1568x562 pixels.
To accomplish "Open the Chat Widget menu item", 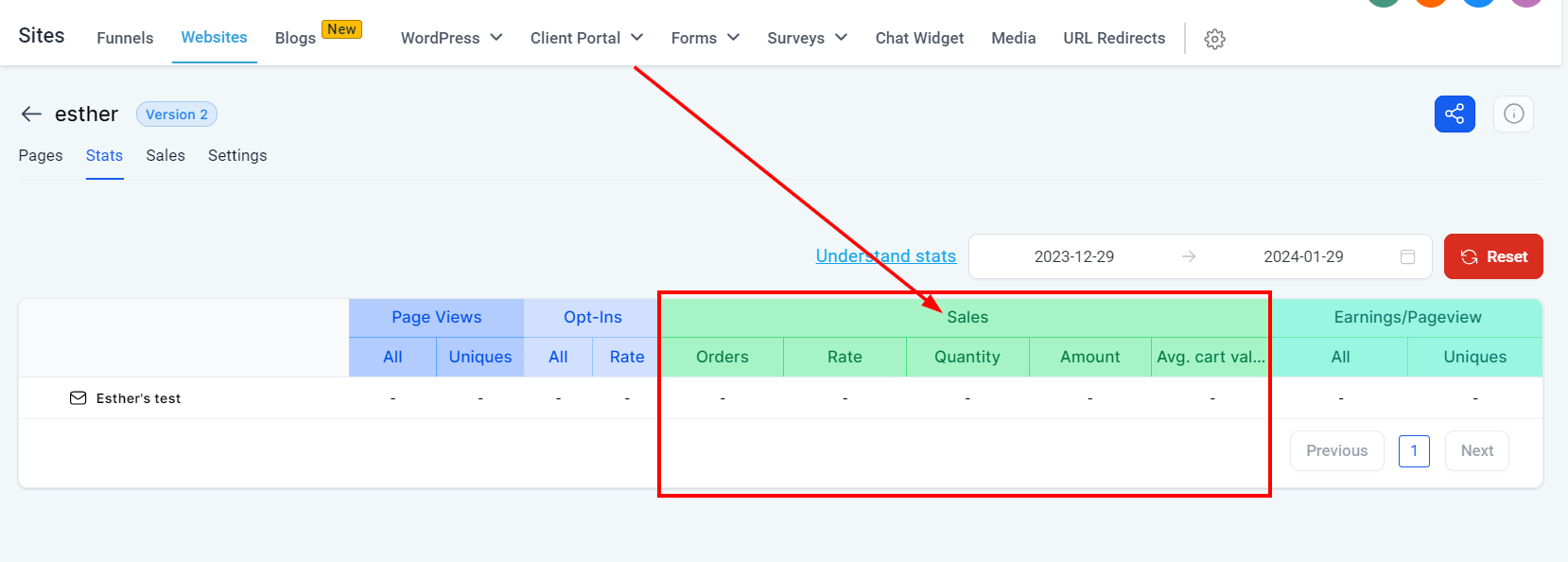I will [x=919, y=38].
